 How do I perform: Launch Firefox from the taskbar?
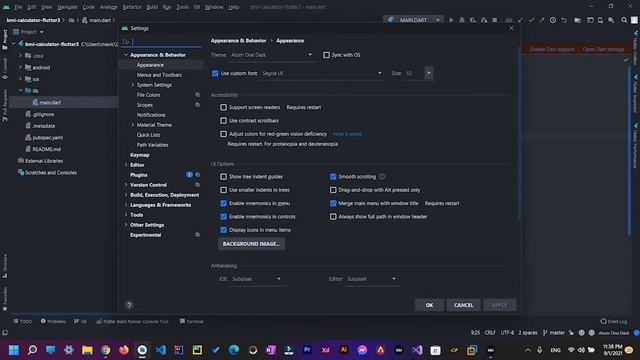point(124,350)
